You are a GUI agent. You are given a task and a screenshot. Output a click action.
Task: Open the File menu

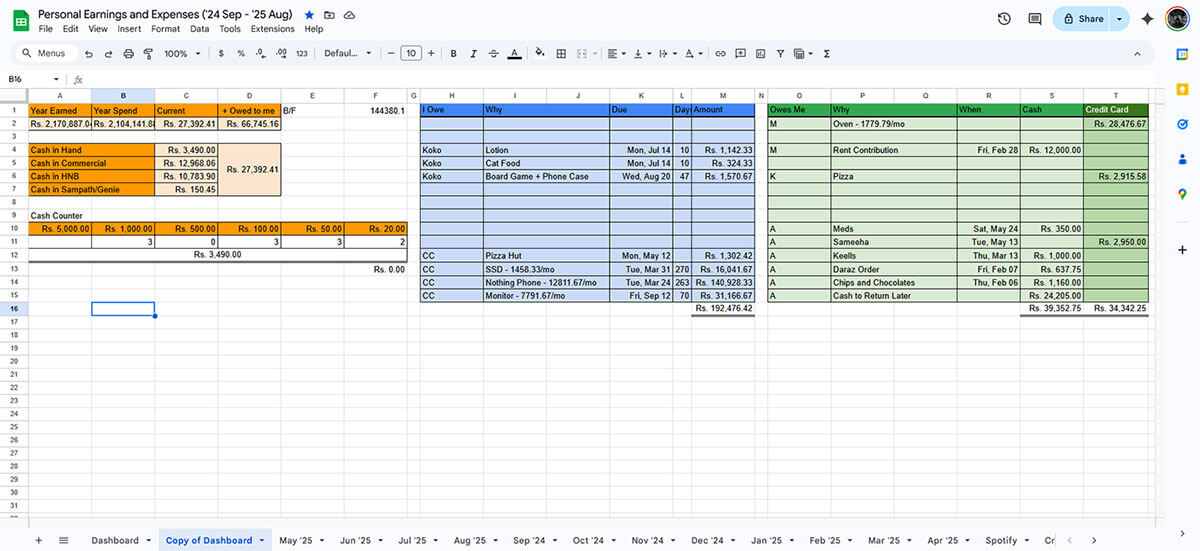pyautogui.click(x=46, y=29)
